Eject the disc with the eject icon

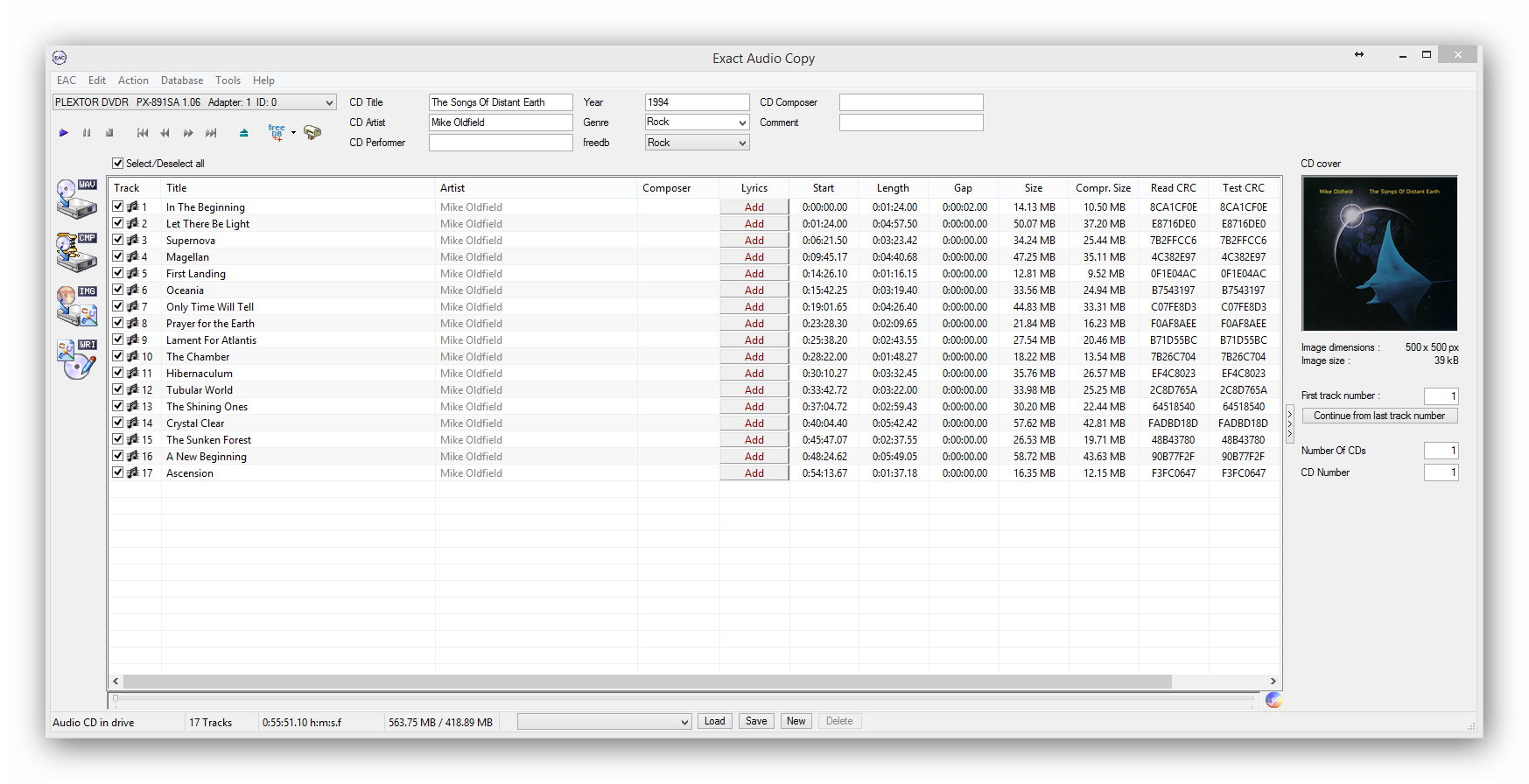[243, 133]
